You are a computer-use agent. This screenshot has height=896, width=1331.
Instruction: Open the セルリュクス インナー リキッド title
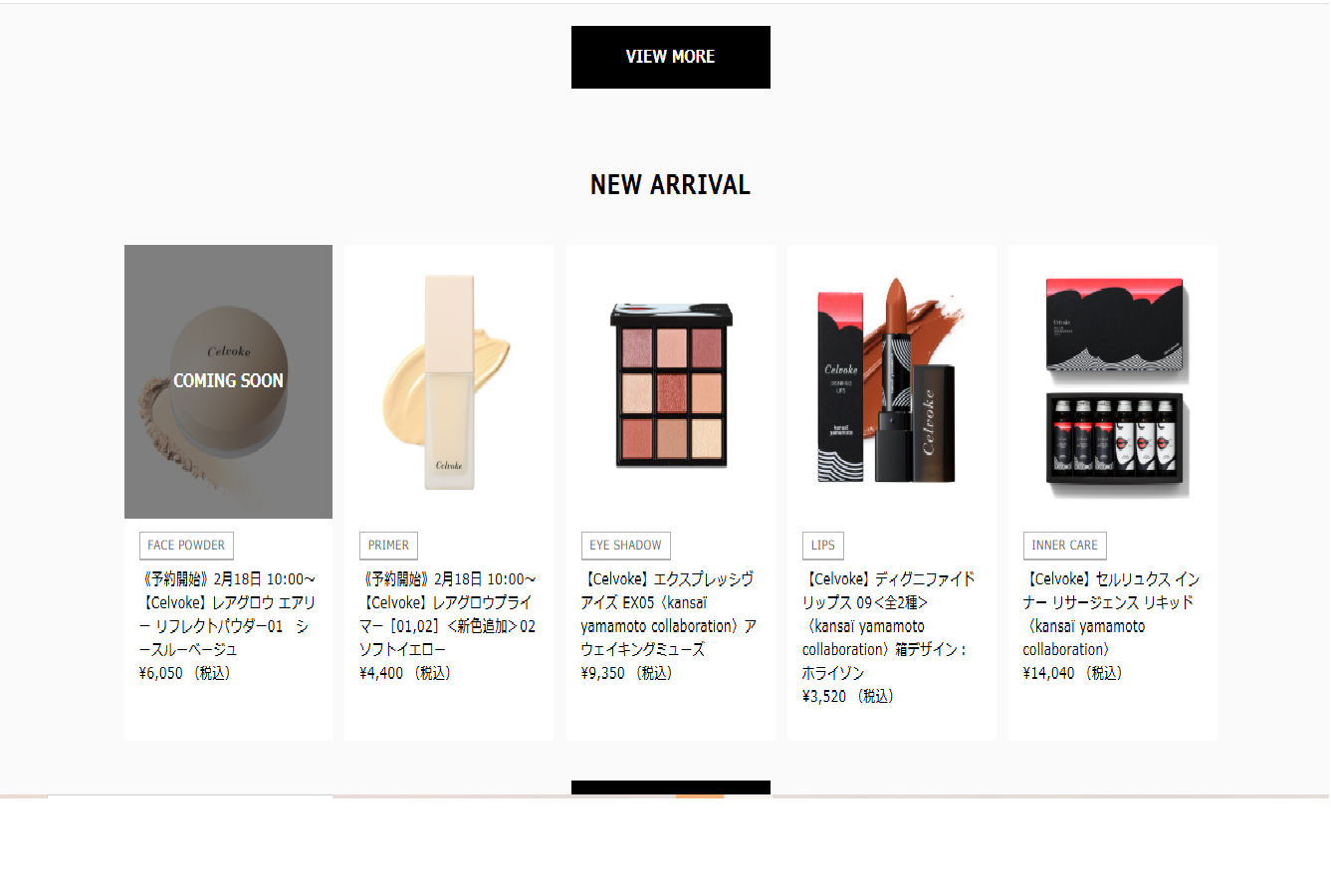1111,614
